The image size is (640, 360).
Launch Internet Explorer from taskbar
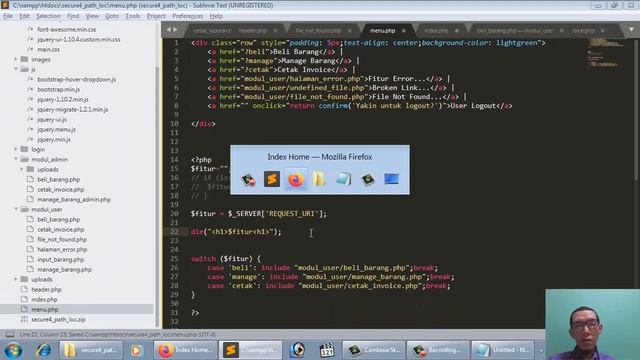click(43, 350)
